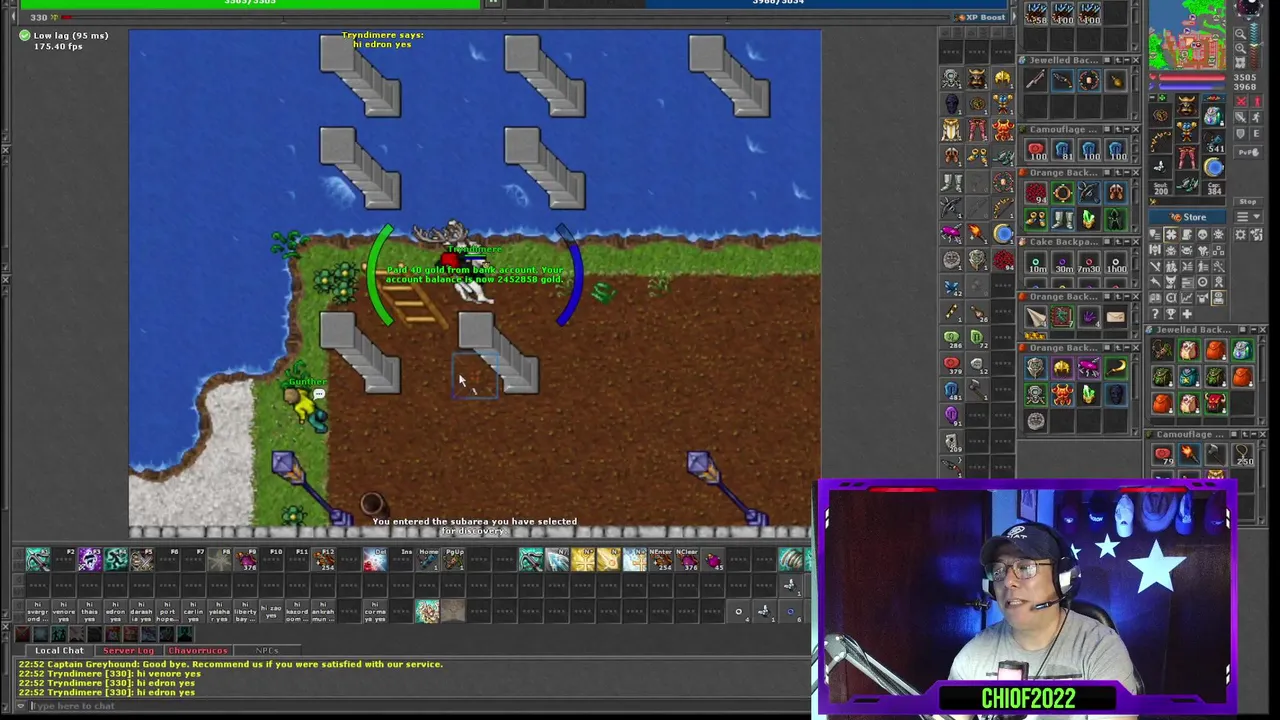This screenshot has width=1280, height=720.
Task: Use the hi carlin yes hotkey
Action: [193, 611]
